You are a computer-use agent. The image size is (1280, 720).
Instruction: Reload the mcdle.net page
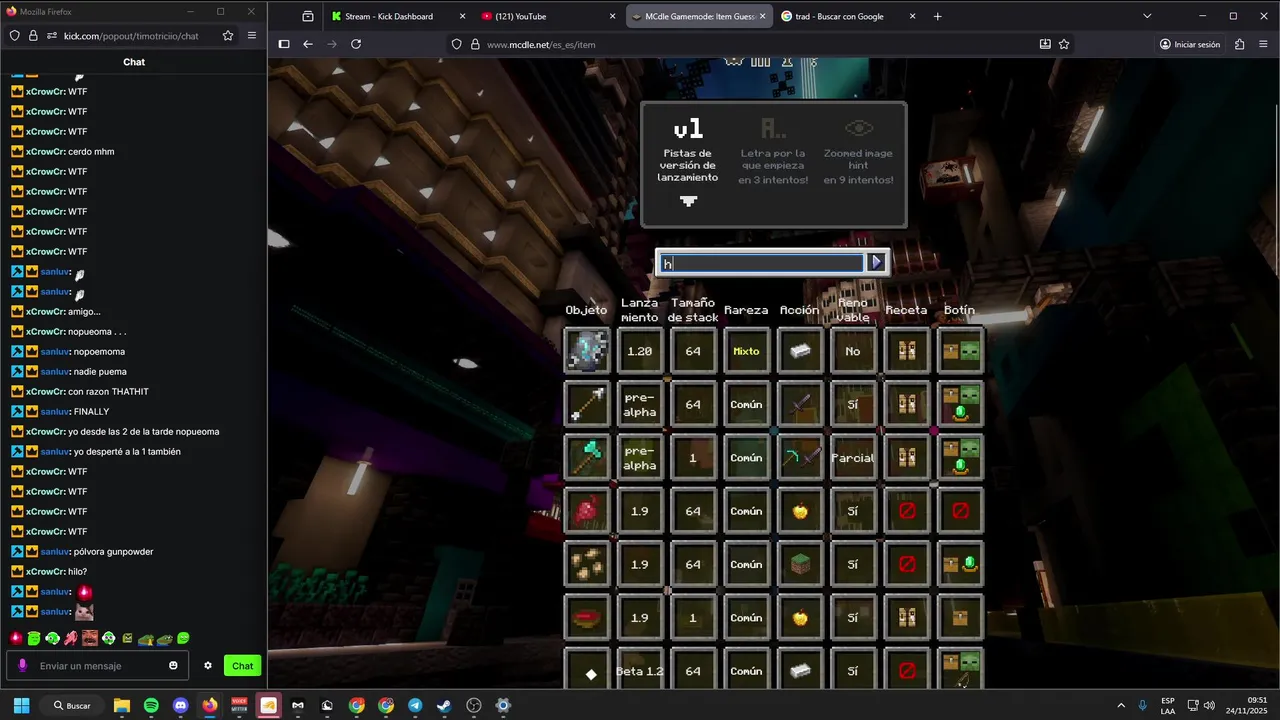coord(356,44)
